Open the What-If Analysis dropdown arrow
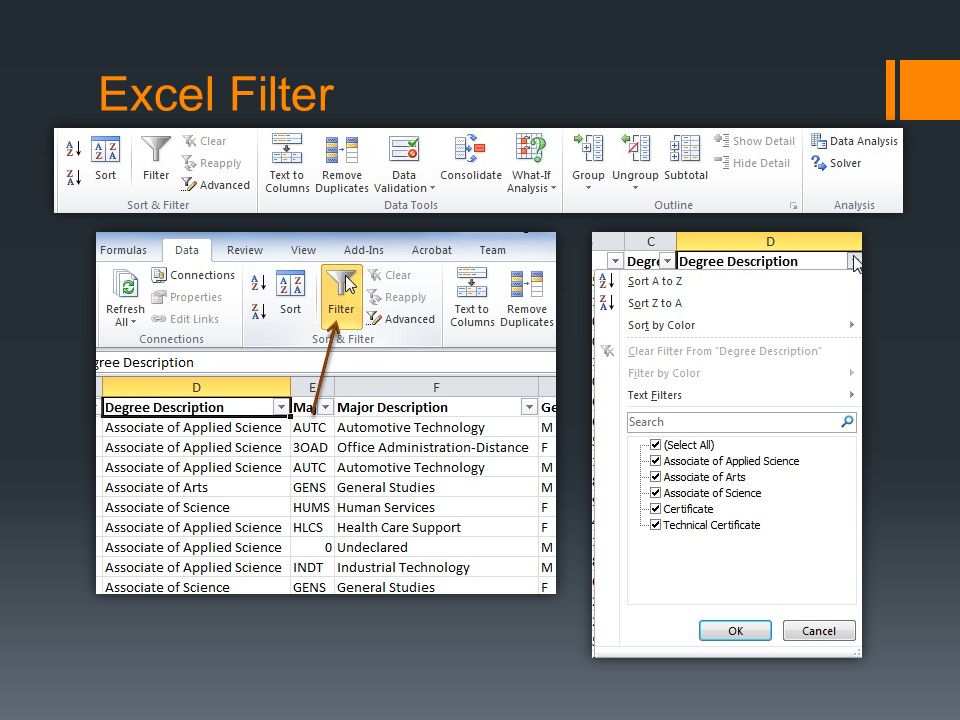 [553, 189]
